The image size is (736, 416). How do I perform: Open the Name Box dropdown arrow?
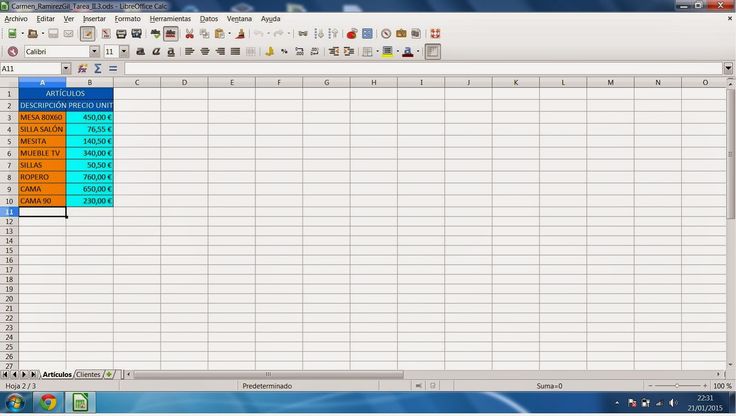66,69
